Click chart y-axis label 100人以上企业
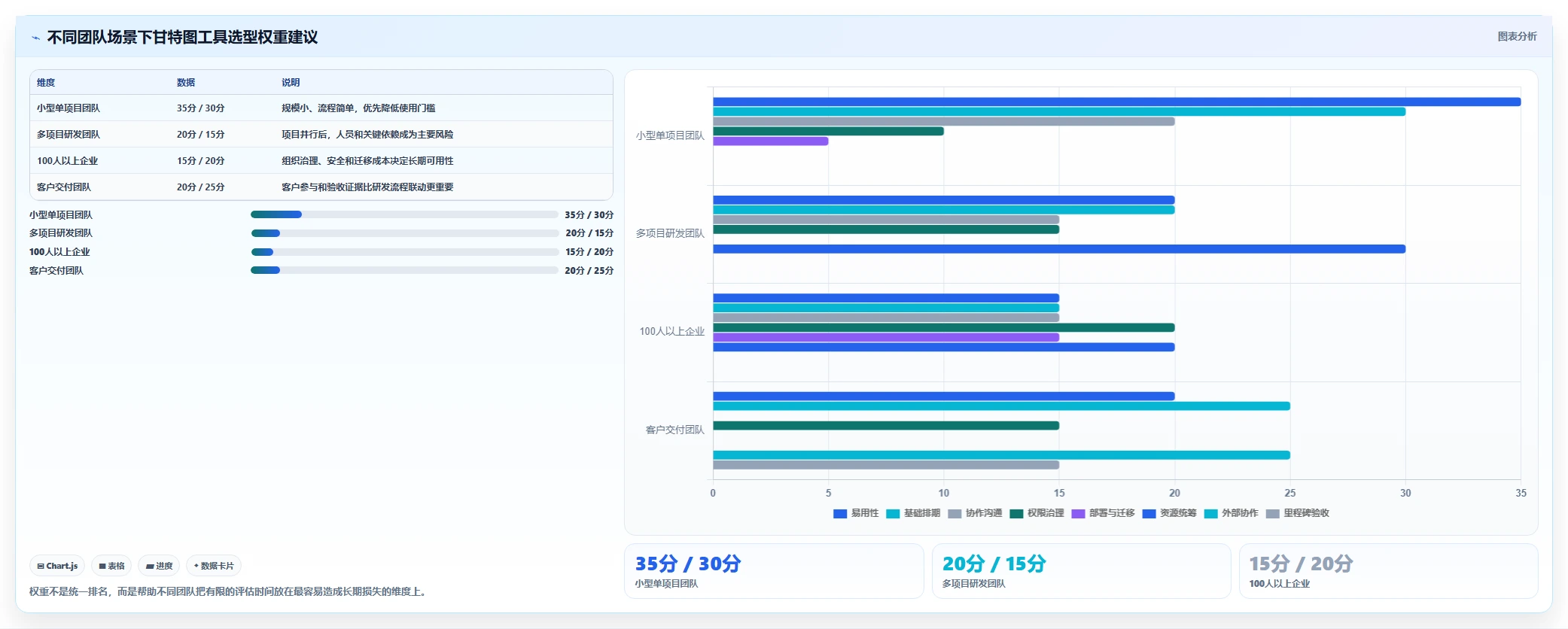 coord(672,331)
